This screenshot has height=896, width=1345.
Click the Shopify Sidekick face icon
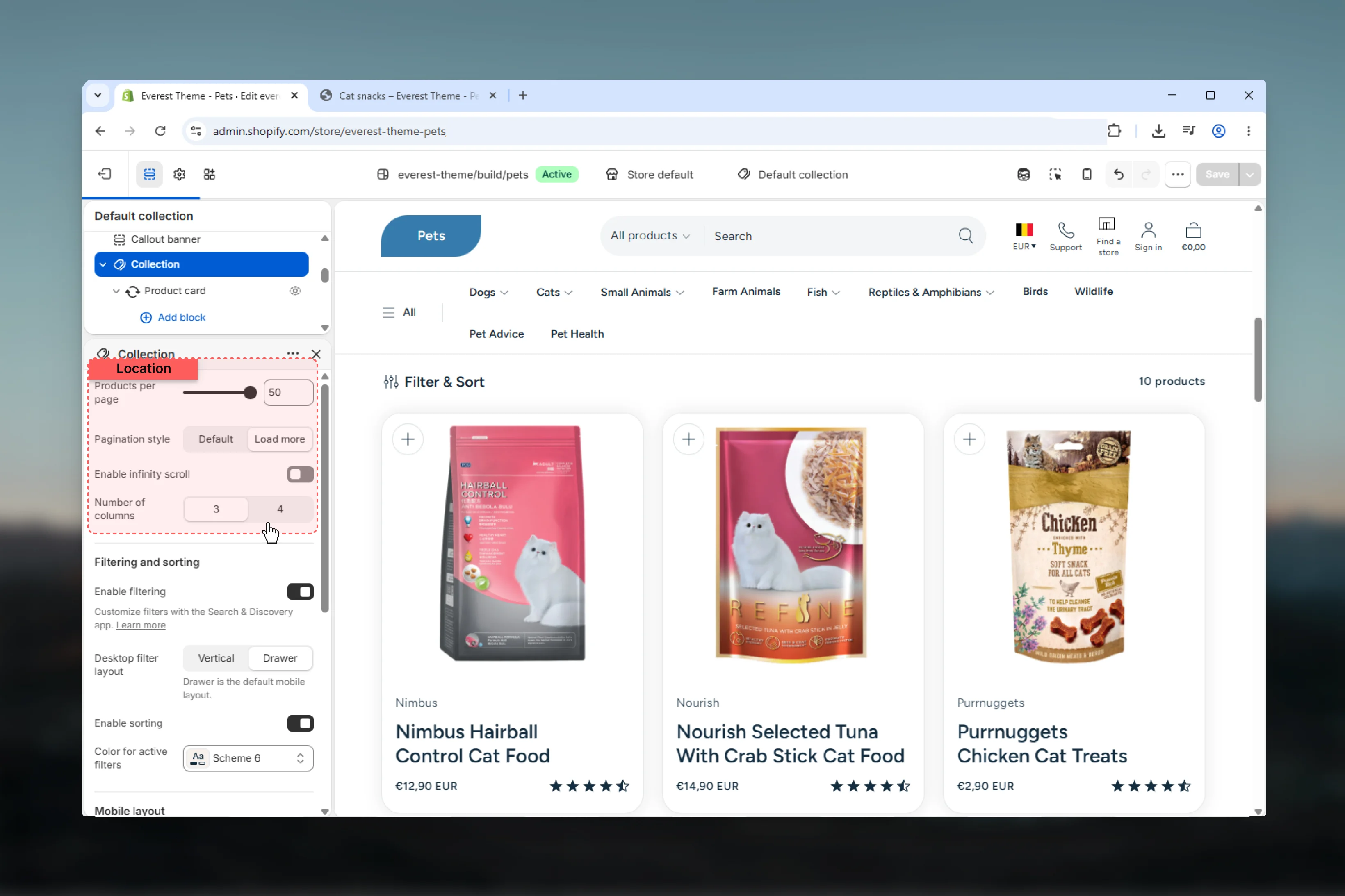click(1023, 174)
